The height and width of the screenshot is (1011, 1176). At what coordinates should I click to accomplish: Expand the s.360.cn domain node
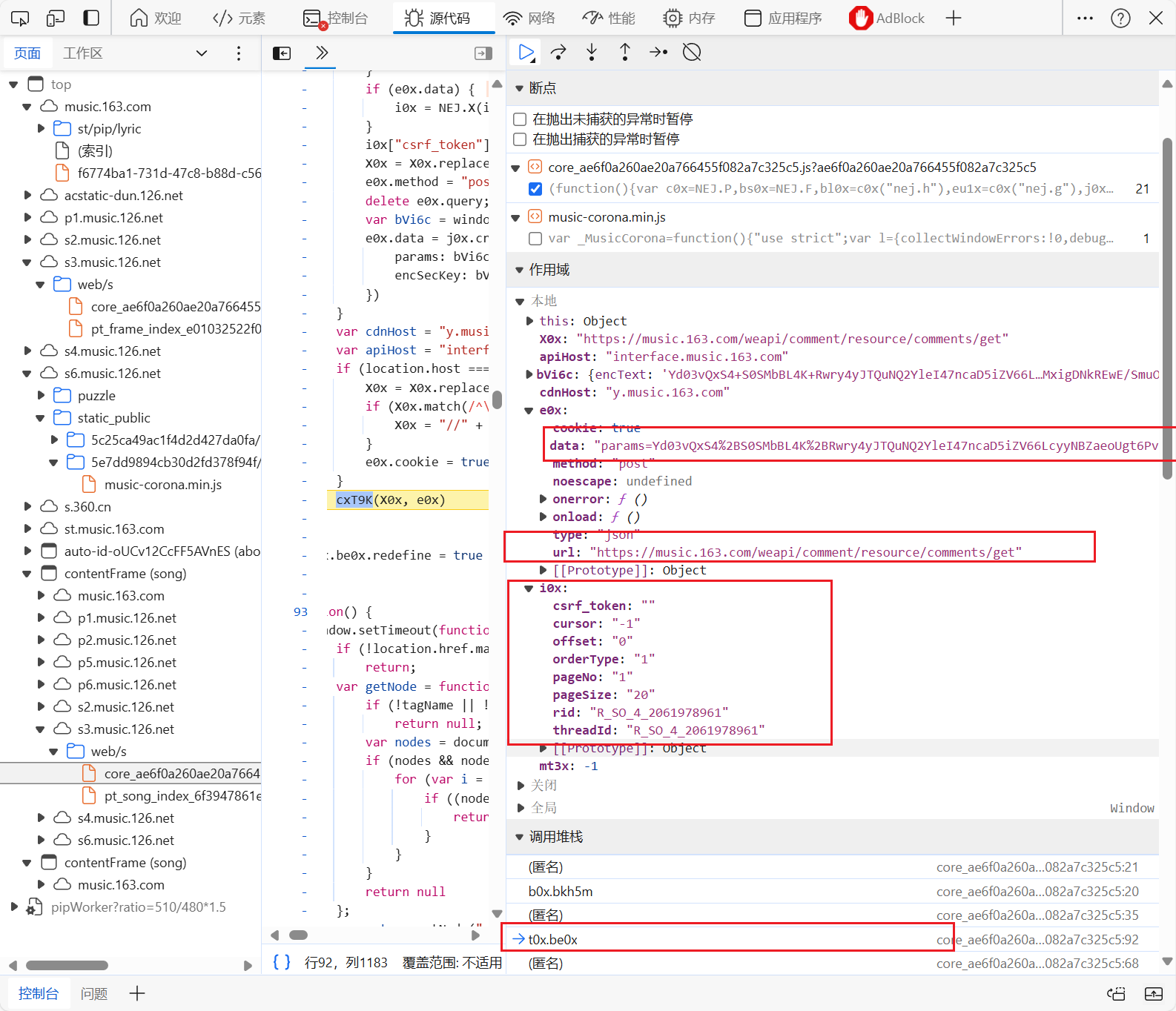27,507
